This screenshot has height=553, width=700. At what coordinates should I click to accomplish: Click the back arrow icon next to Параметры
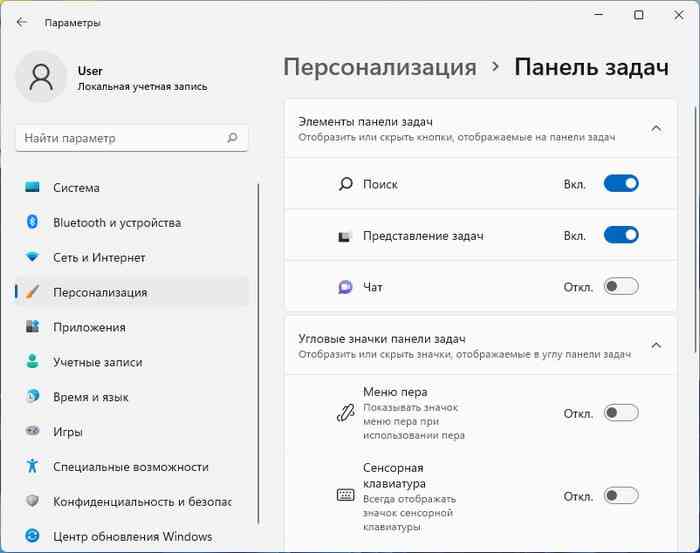click(x=21, y=22)
